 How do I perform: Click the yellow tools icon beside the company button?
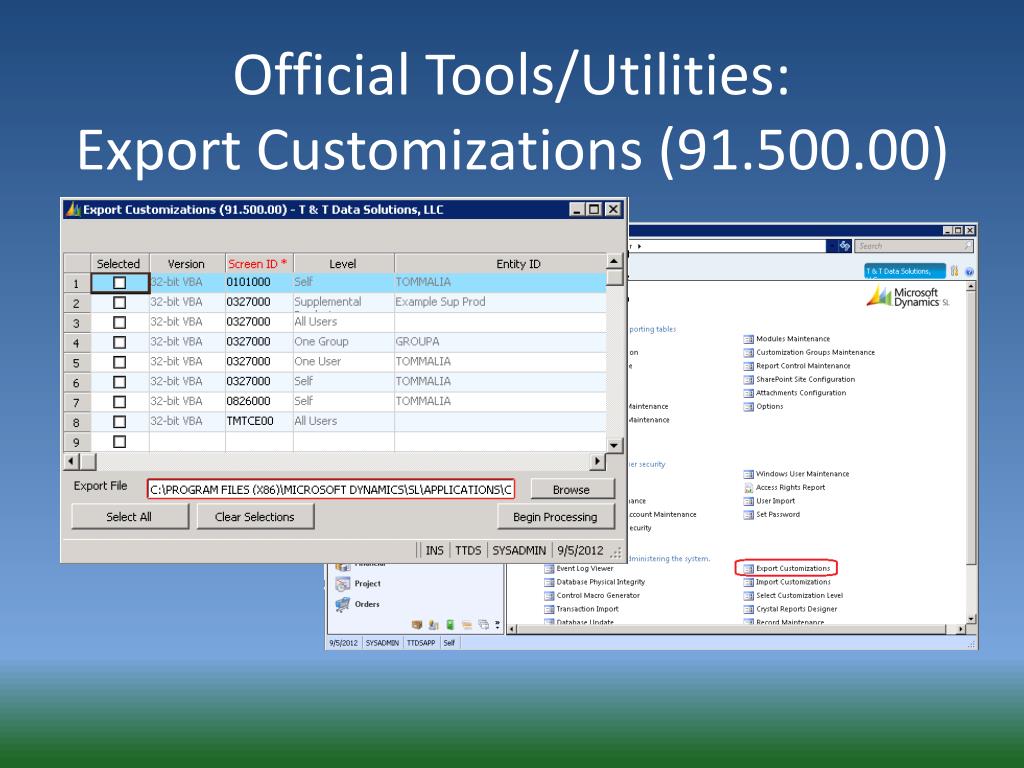coord(954,270)
